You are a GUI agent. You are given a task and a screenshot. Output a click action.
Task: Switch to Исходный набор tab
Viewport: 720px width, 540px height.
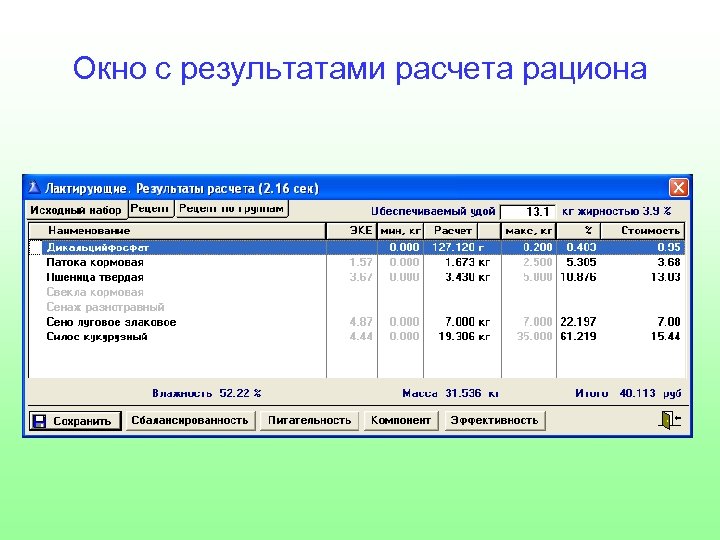(x=76, y=210)
